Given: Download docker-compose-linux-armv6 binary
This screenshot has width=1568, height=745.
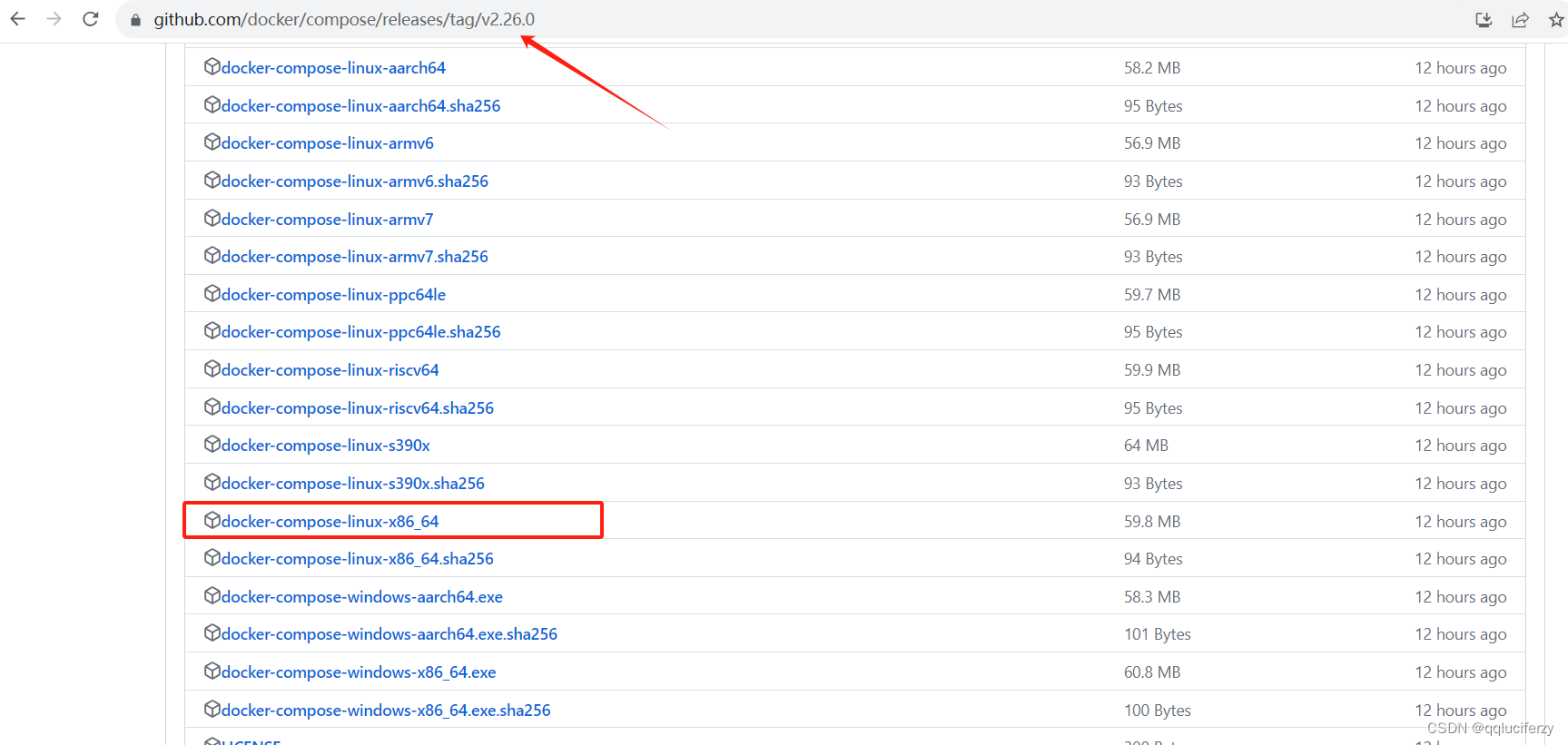Looking at the screenshot, I should [x=328, y=143].
